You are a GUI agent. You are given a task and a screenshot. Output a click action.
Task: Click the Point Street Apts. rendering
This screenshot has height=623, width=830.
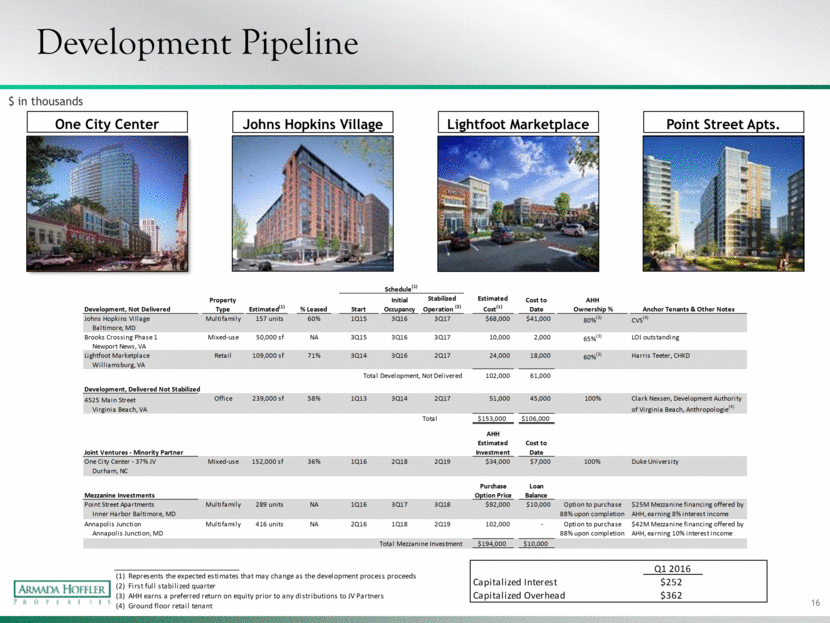(x=724, y=204)
